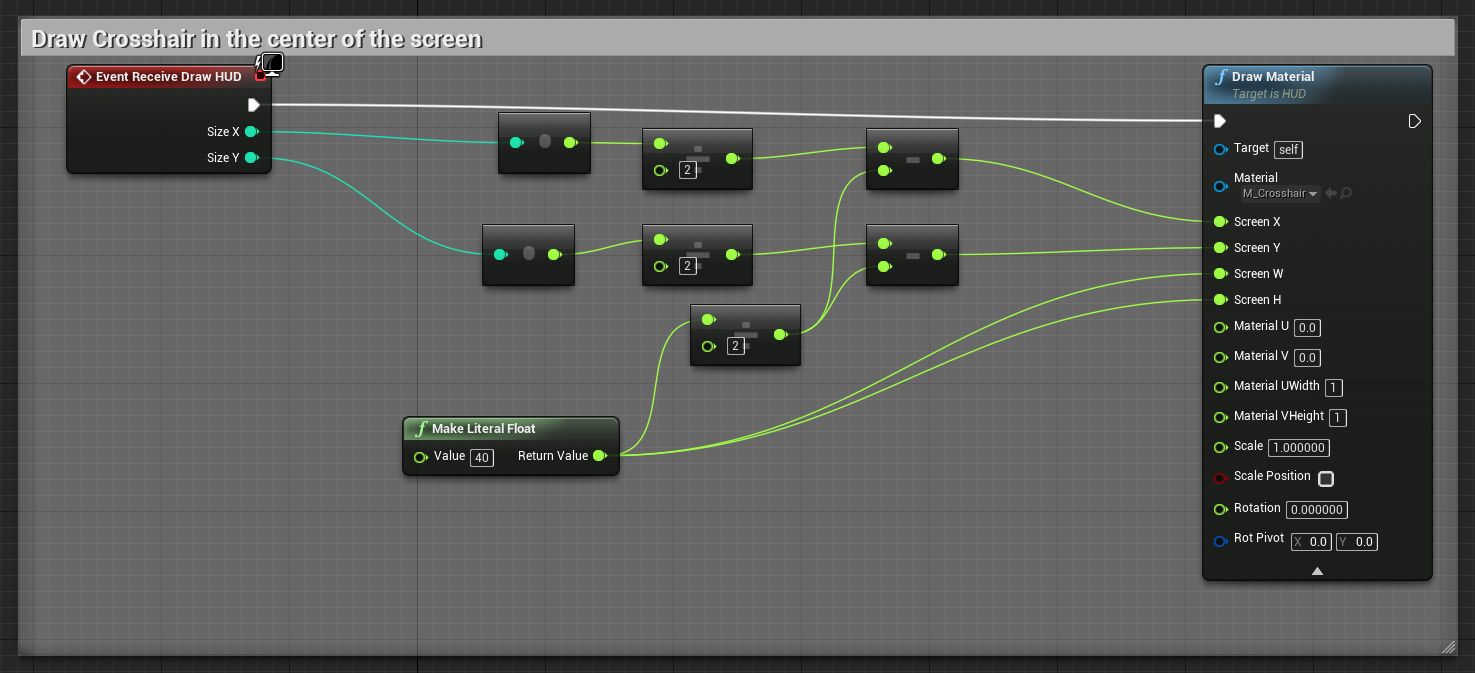
Task: Use selected asset arrow next to M_Crosshair
Action: click(x=1331, y=193)
